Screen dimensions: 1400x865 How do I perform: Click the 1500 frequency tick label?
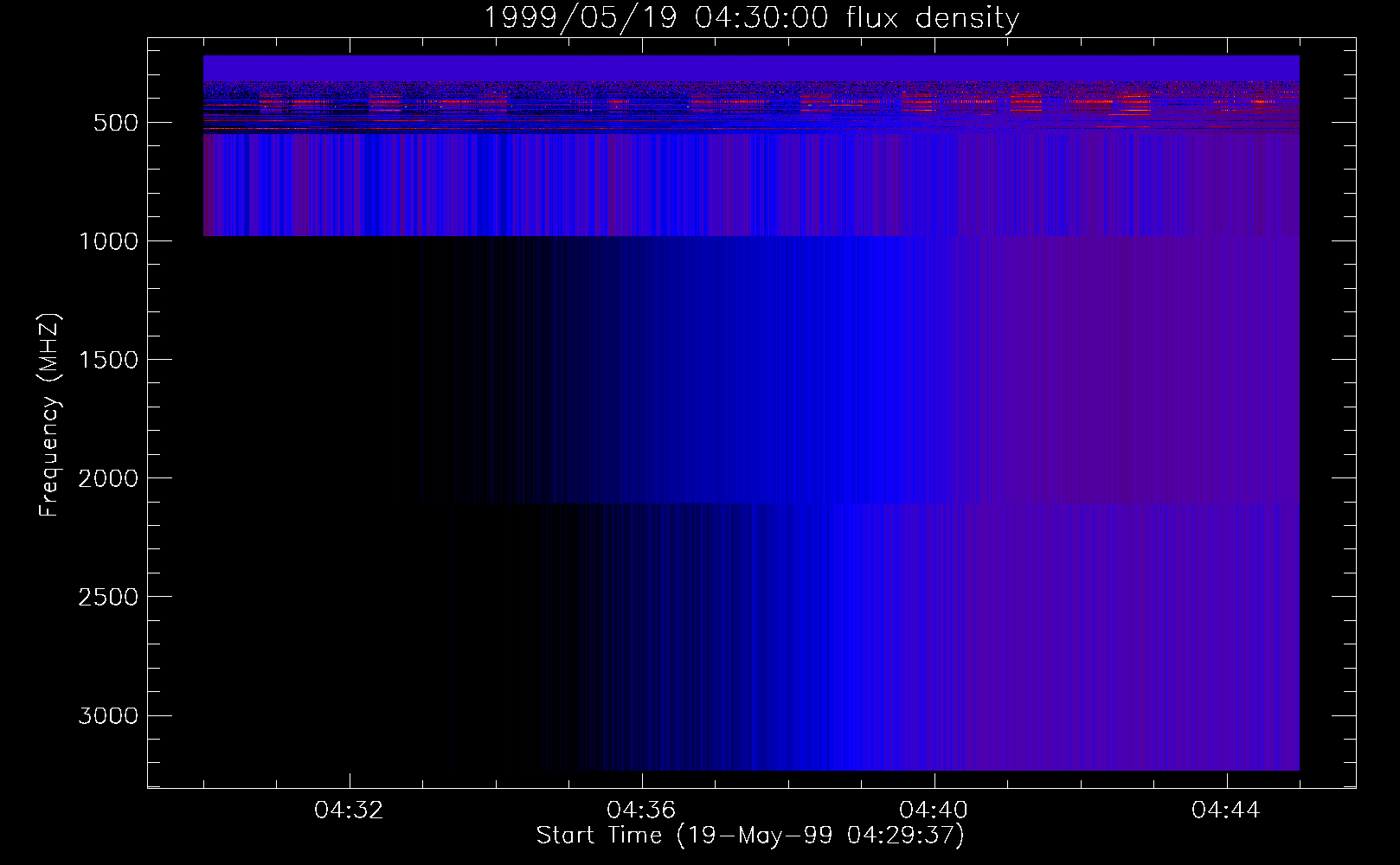108,360
